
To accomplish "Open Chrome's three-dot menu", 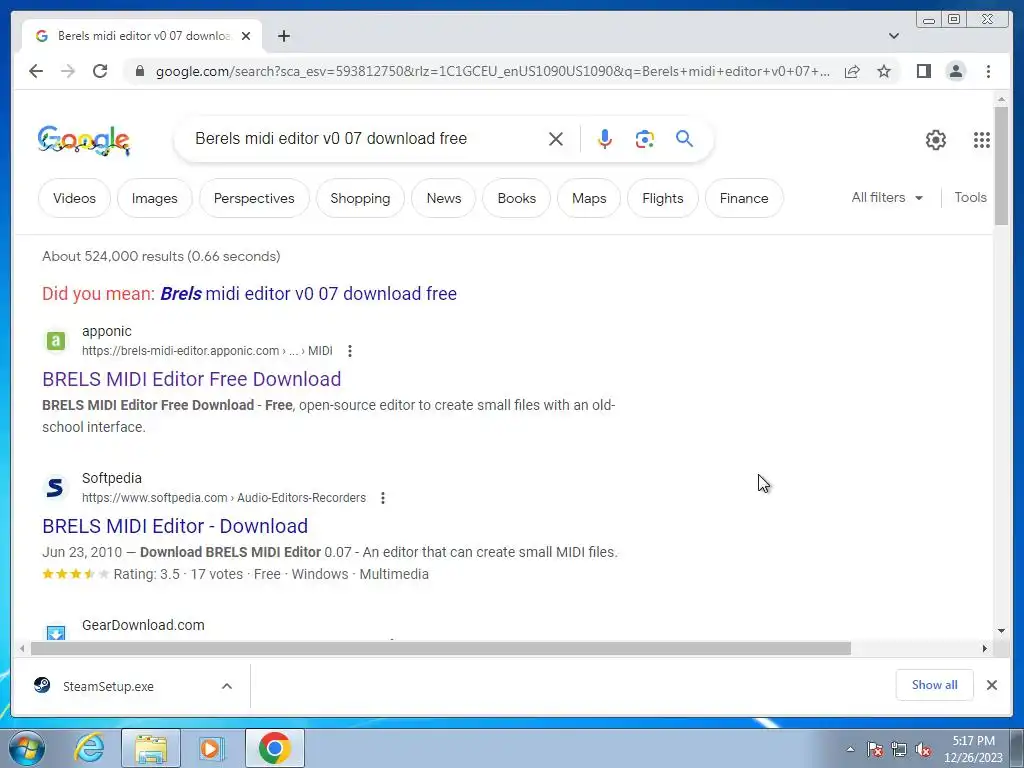I will coord(988,71).
